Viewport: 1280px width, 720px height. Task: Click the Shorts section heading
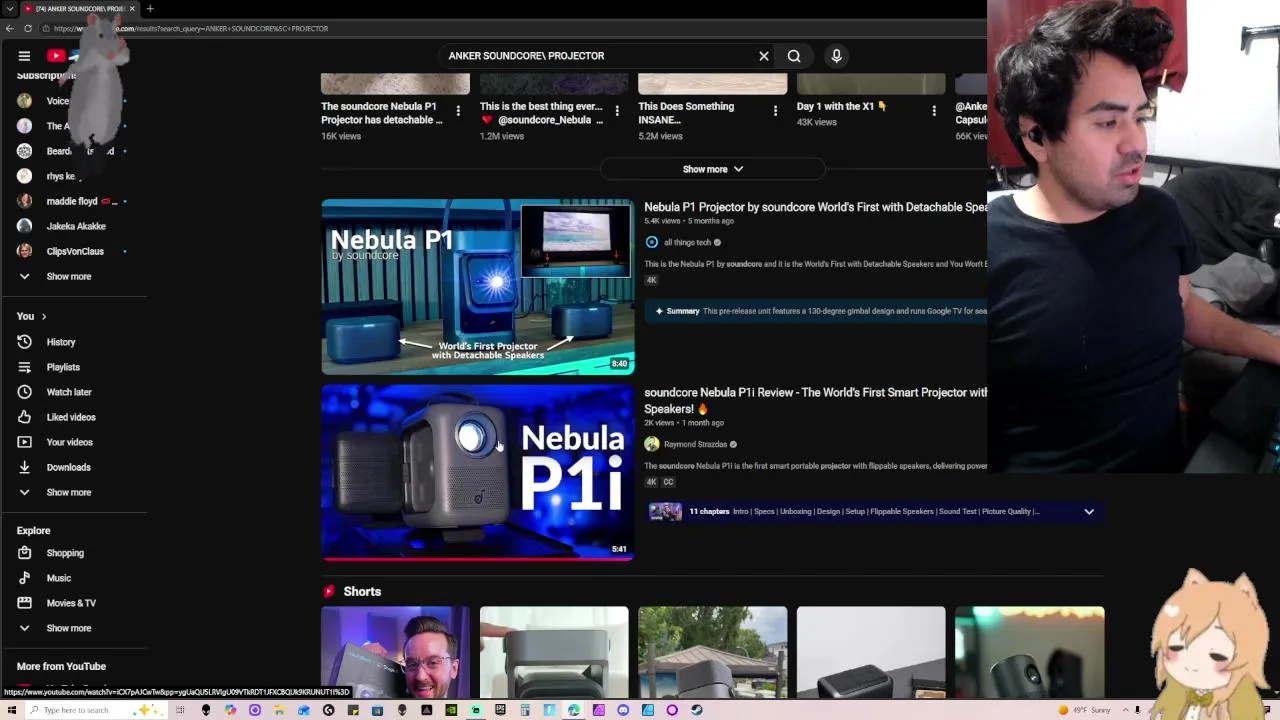click(362, 591)
